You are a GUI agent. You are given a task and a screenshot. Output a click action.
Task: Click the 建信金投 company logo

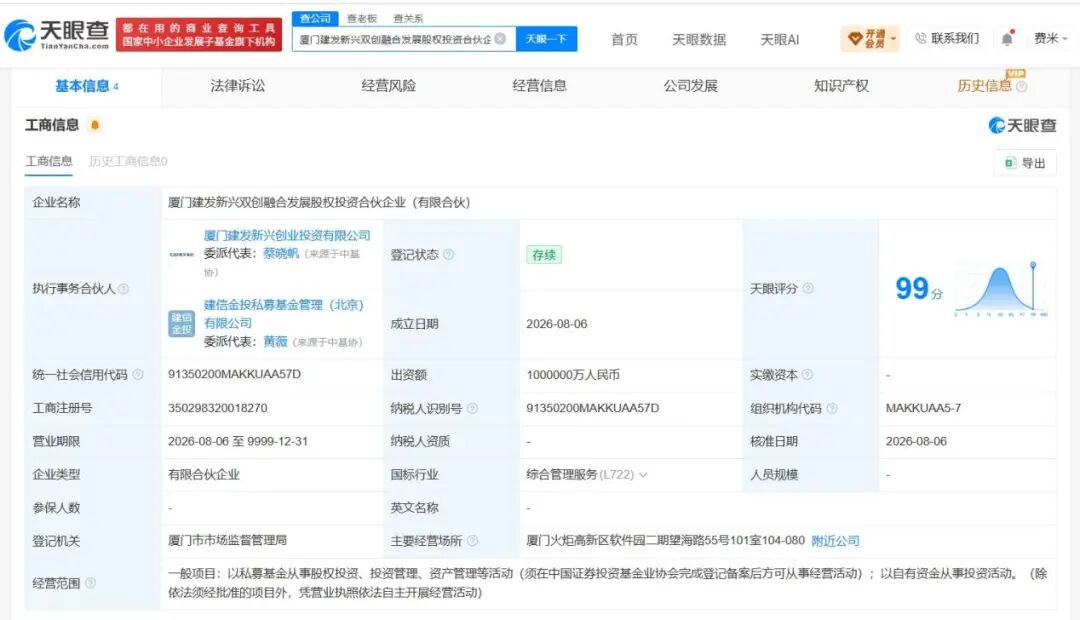182,323
